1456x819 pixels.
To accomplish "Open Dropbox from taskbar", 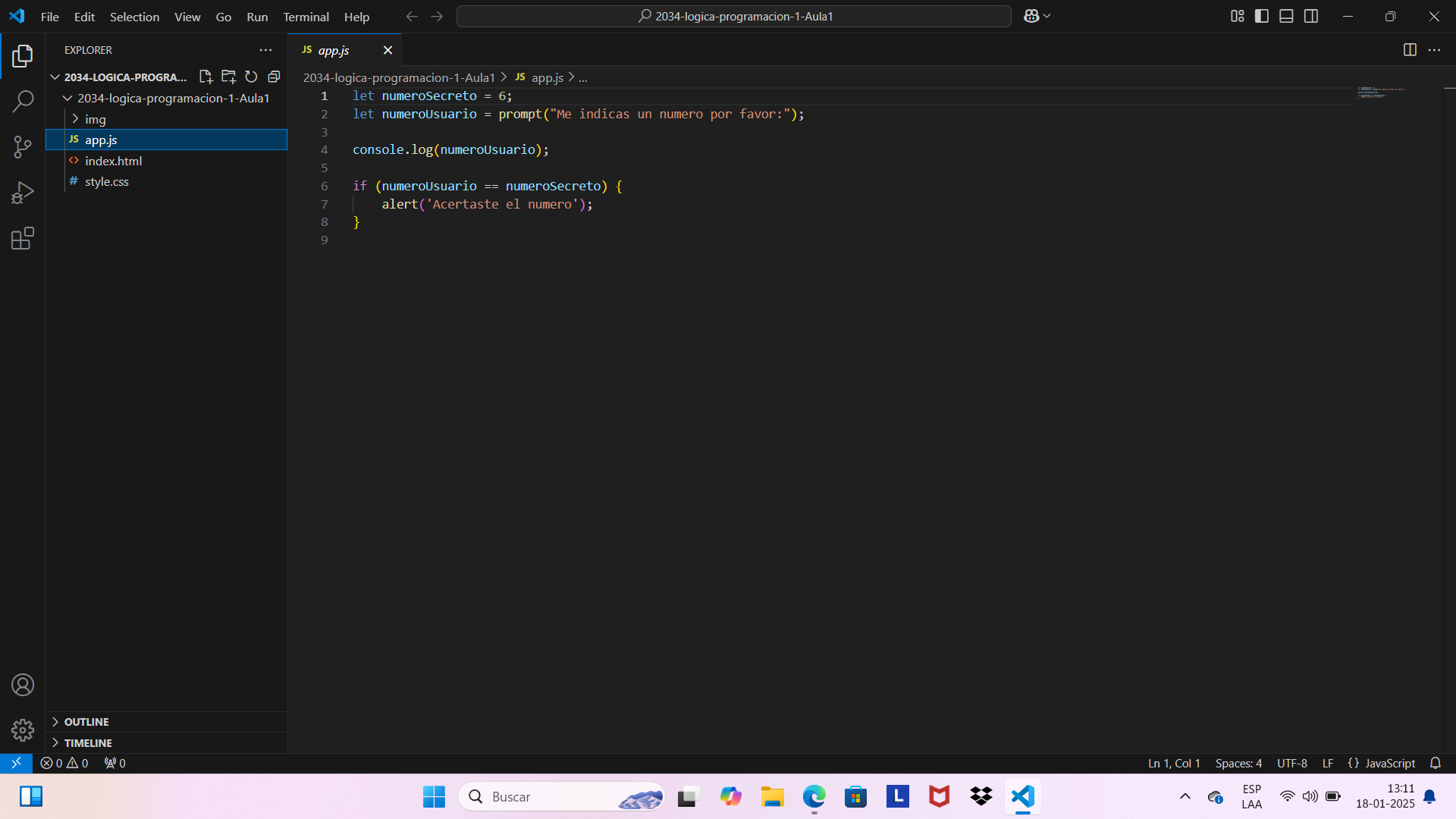I will pyautogui.click(x=981, y=796).
